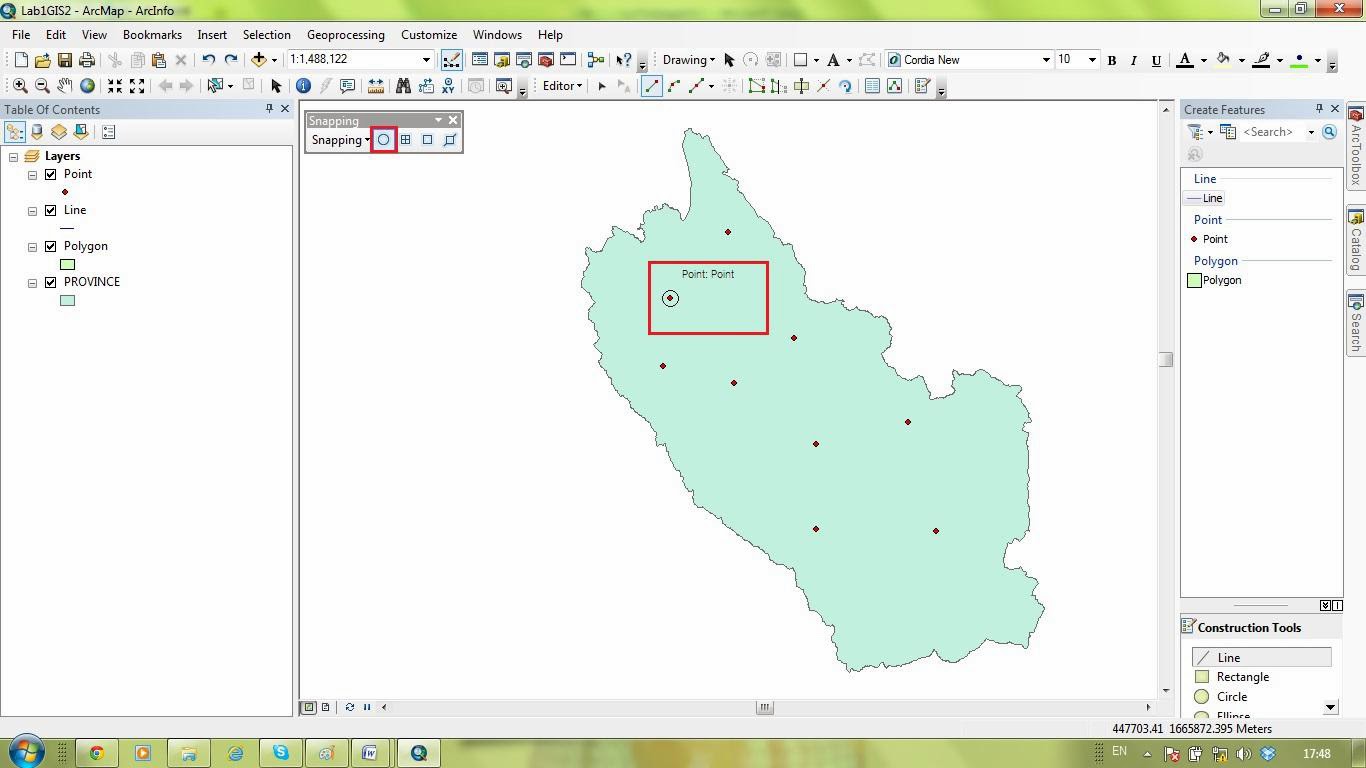Open the ArcToolbox side tab
The width and height of the screenshot is (1366, 768).
point(1356,146)
